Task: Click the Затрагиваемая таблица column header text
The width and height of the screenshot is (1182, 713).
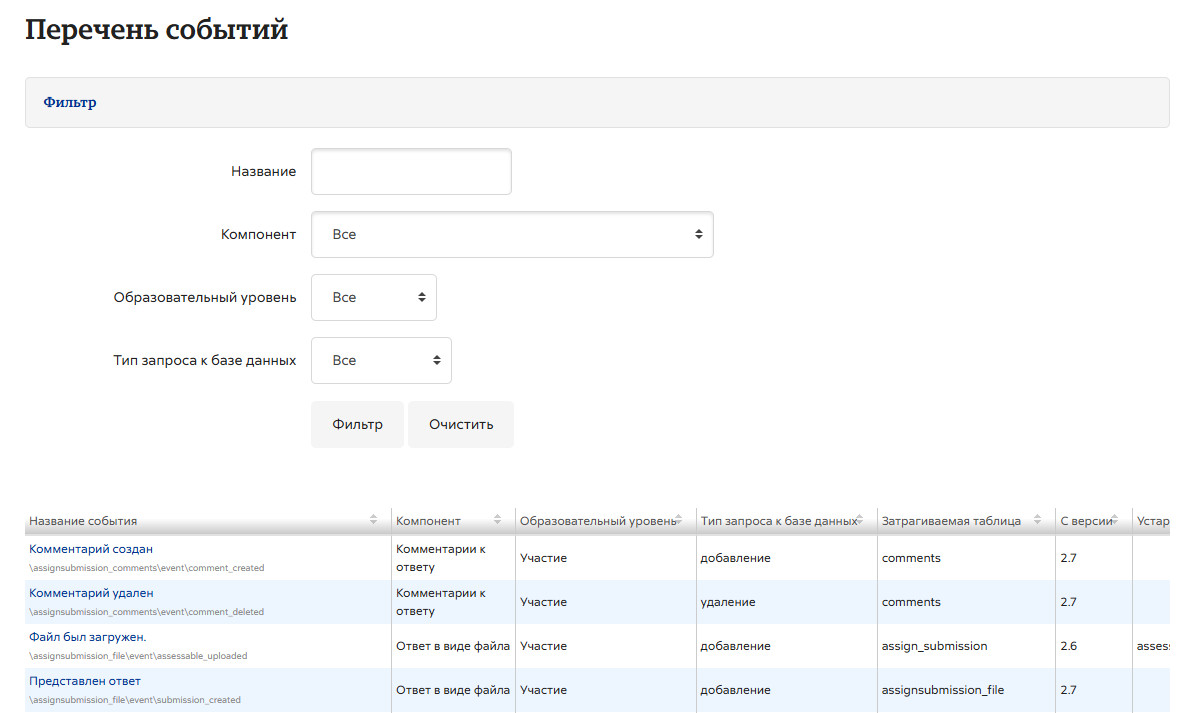Action: (x=951, y=521)
